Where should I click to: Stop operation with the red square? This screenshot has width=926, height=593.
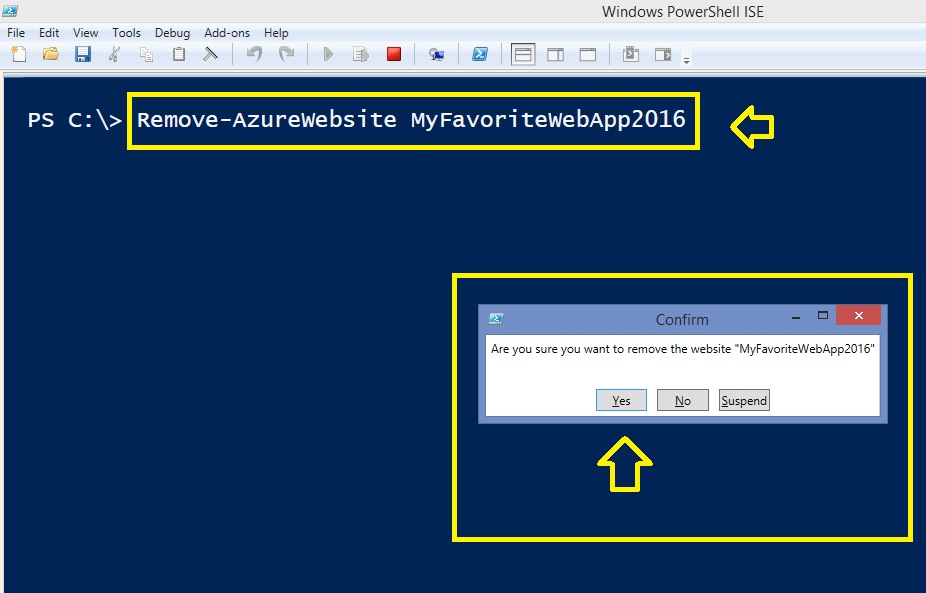(x=394, y=54)
